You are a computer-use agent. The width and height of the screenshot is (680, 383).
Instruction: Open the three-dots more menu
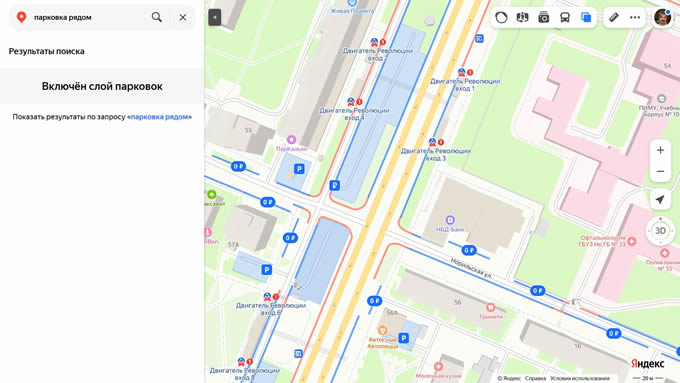coord(635,17)
